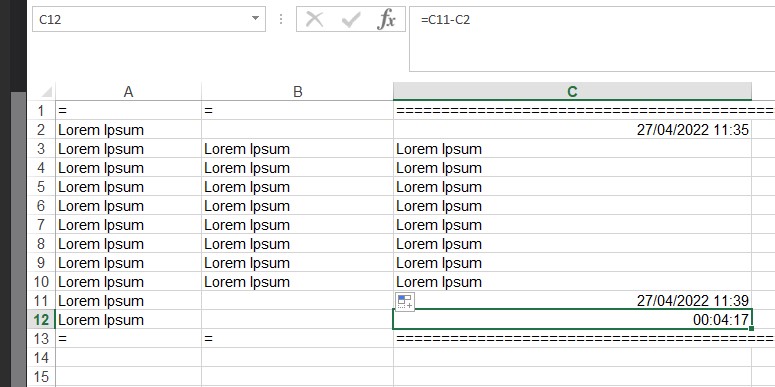The width and height of the screenshot is (775, 387).
Task: Select row 10 header
Action: tap(41, 282)
